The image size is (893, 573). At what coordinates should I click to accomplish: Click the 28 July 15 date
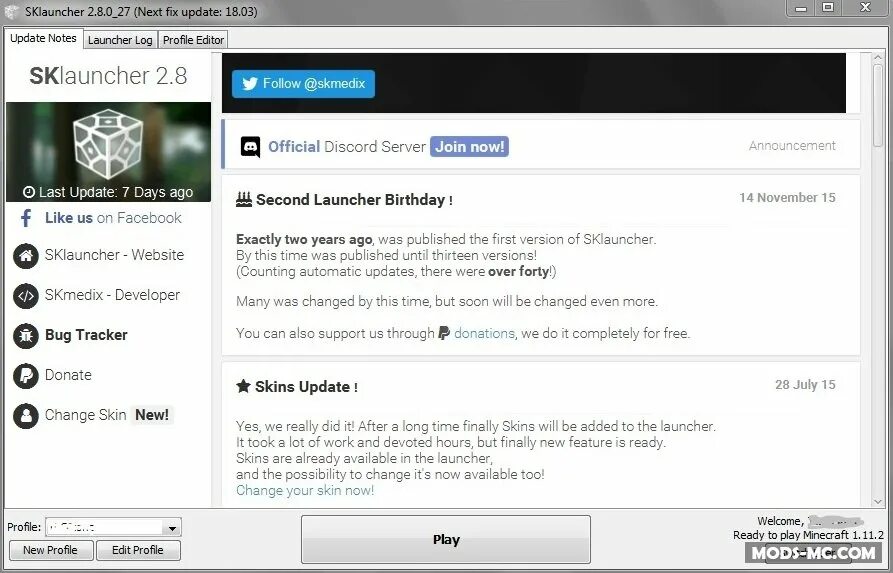(x=805, y=384)
